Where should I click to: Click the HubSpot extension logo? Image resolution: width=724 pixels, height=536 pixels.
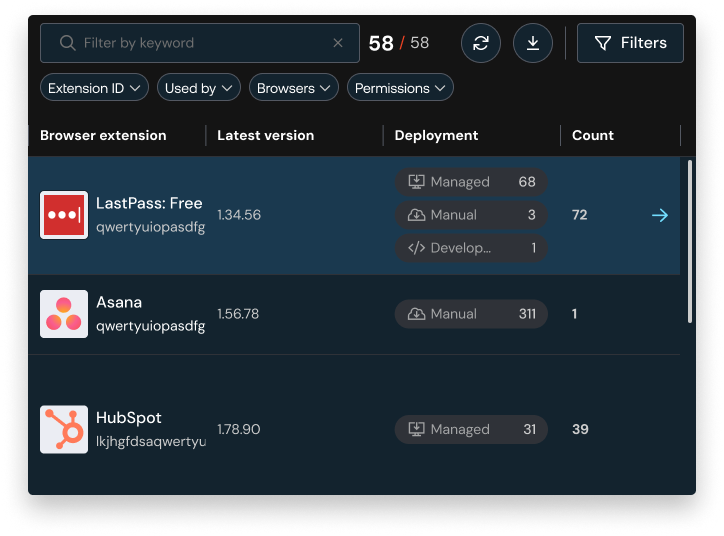(64, 429)
